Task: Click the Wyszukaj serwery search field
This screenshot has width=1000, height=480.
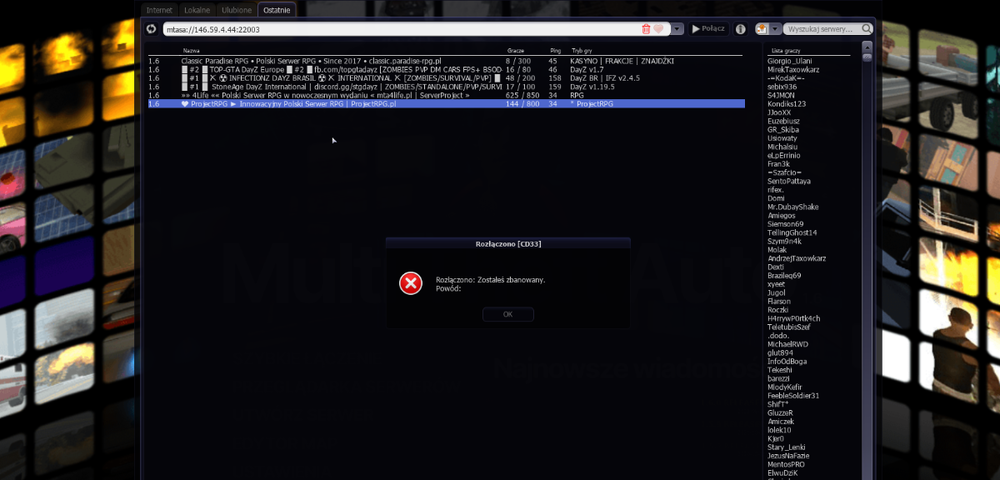Action: [x=822, y=29]
